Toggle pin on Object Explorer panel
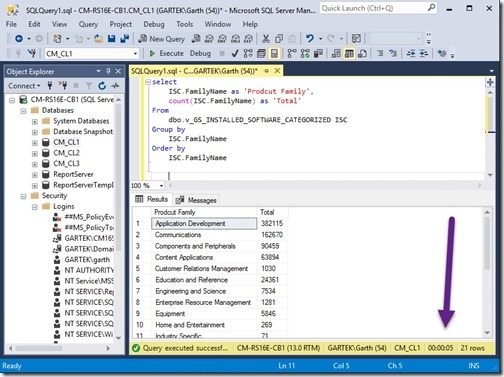 tap(108, 71)
